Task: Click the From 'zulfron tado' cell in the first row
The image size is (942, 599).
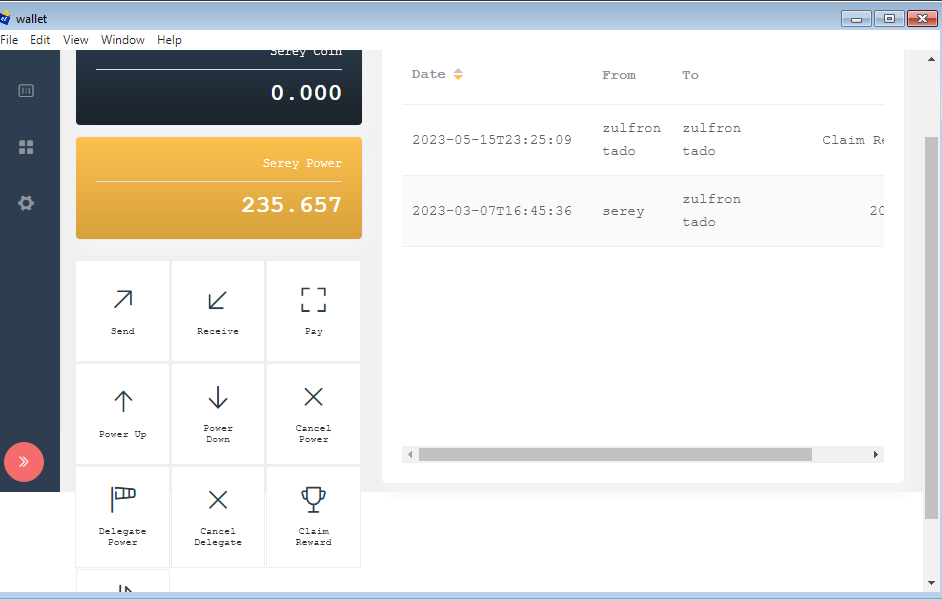Action: coord(631,139)
